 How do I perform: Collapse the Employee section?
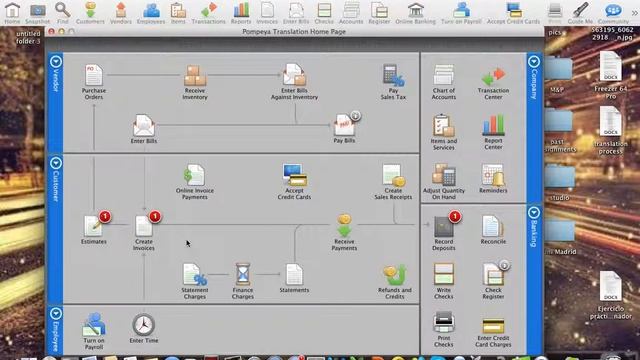56,314
